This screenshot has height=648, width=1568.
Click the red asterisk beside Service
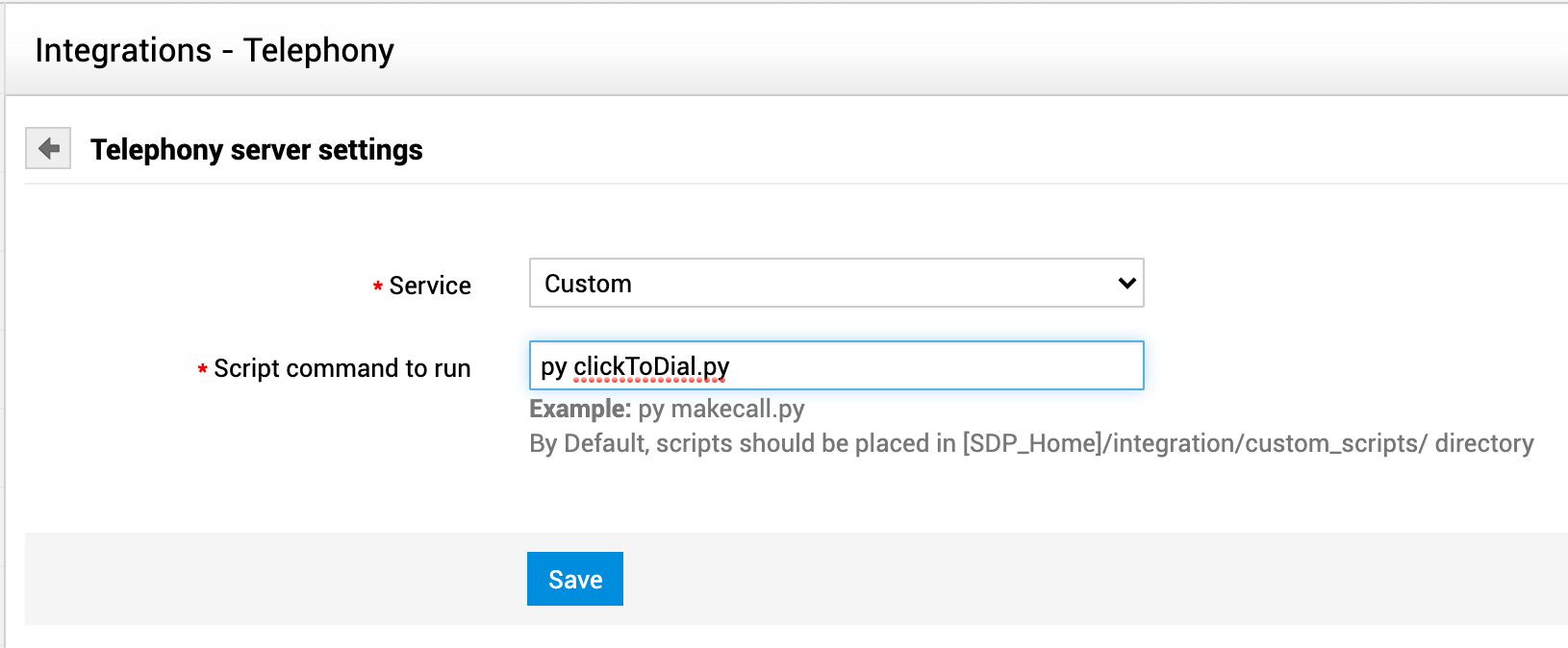tap(378, 287)
